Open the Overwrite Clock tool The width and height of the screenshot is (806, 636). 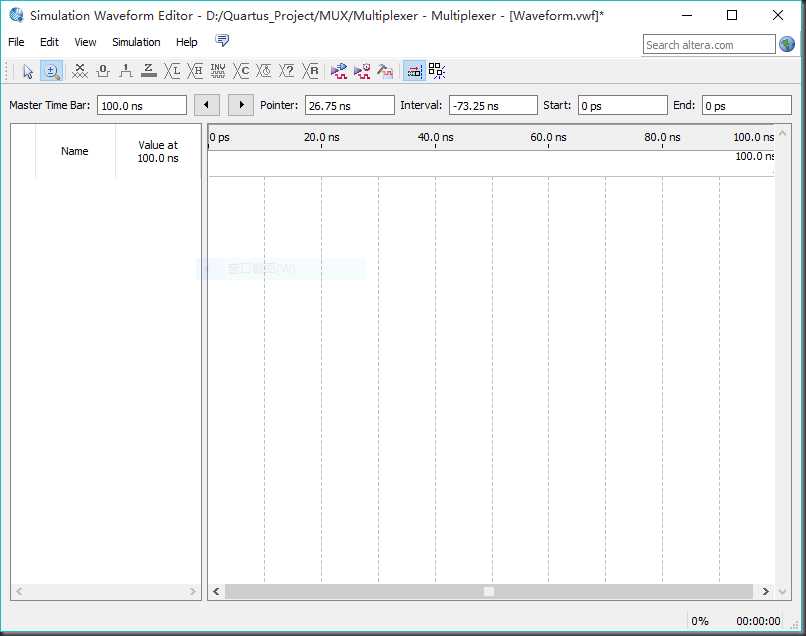tap(264, 71)
